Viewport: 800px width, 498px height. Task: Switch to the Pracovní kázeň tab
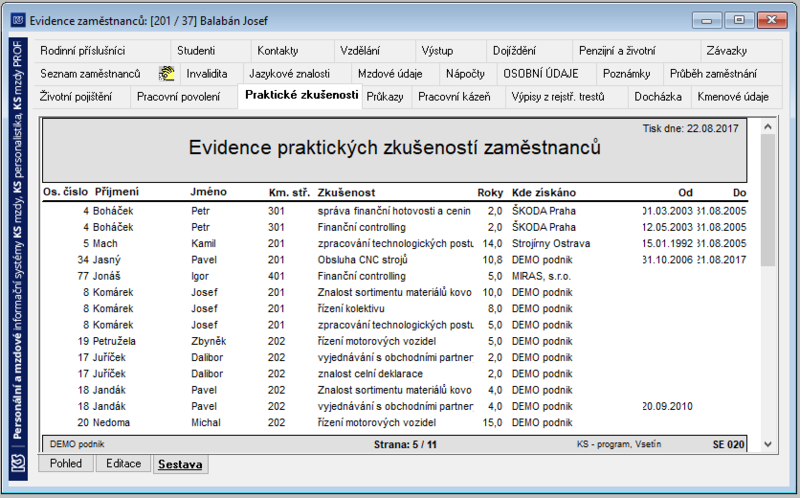[x=459, y=97]
